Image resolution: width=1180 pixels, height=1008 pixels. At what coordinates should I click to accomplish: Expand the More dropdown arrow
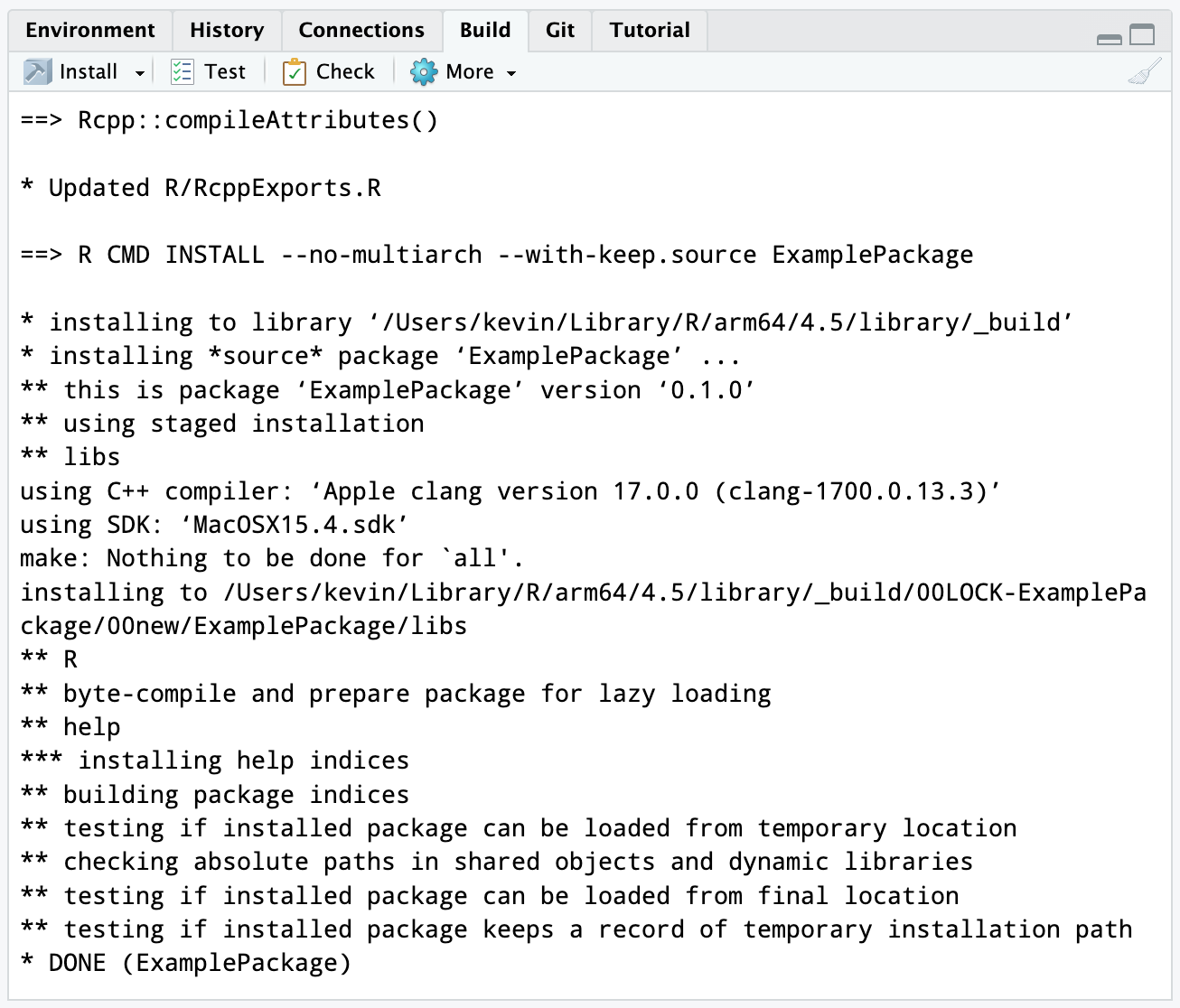511,73
